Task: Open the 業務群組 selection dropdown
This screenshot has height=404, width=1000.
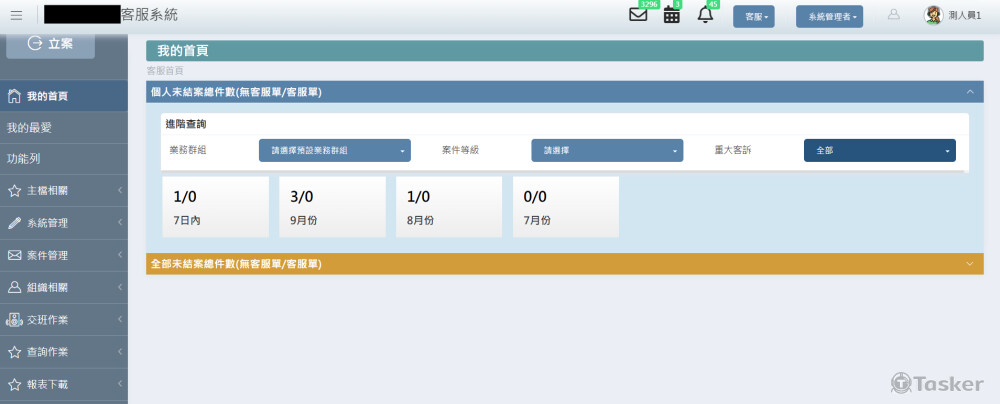Action: [334, 150]
